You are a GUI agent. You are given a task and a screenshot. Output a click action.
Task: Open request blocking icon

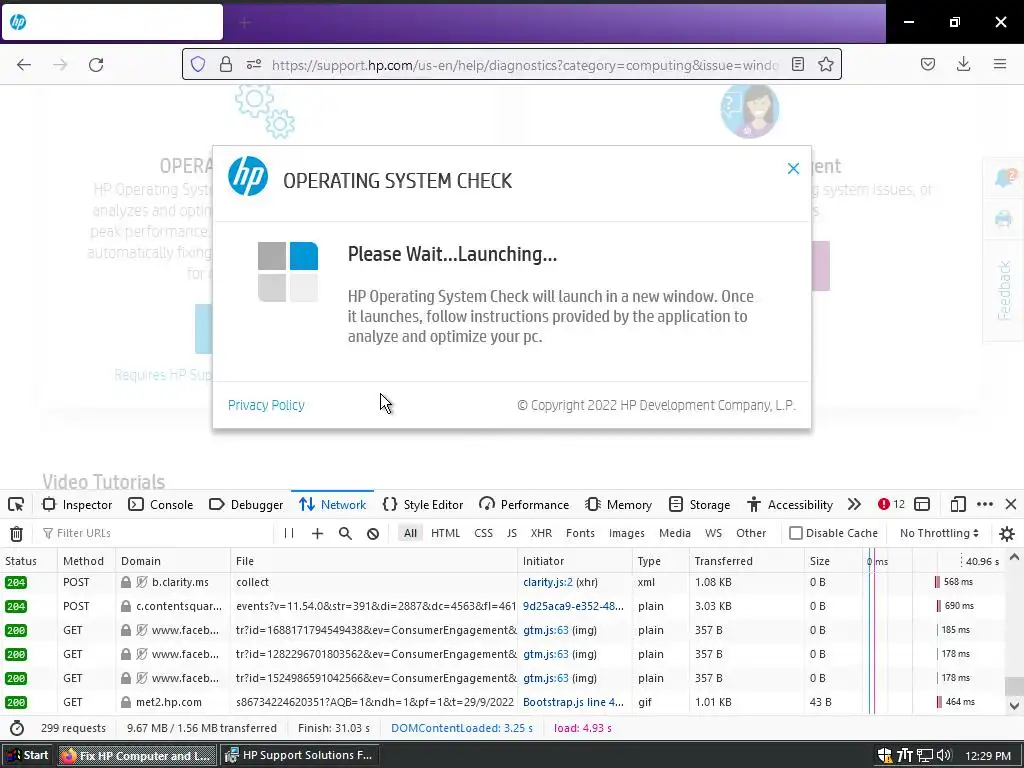click(x=373, y=533)
